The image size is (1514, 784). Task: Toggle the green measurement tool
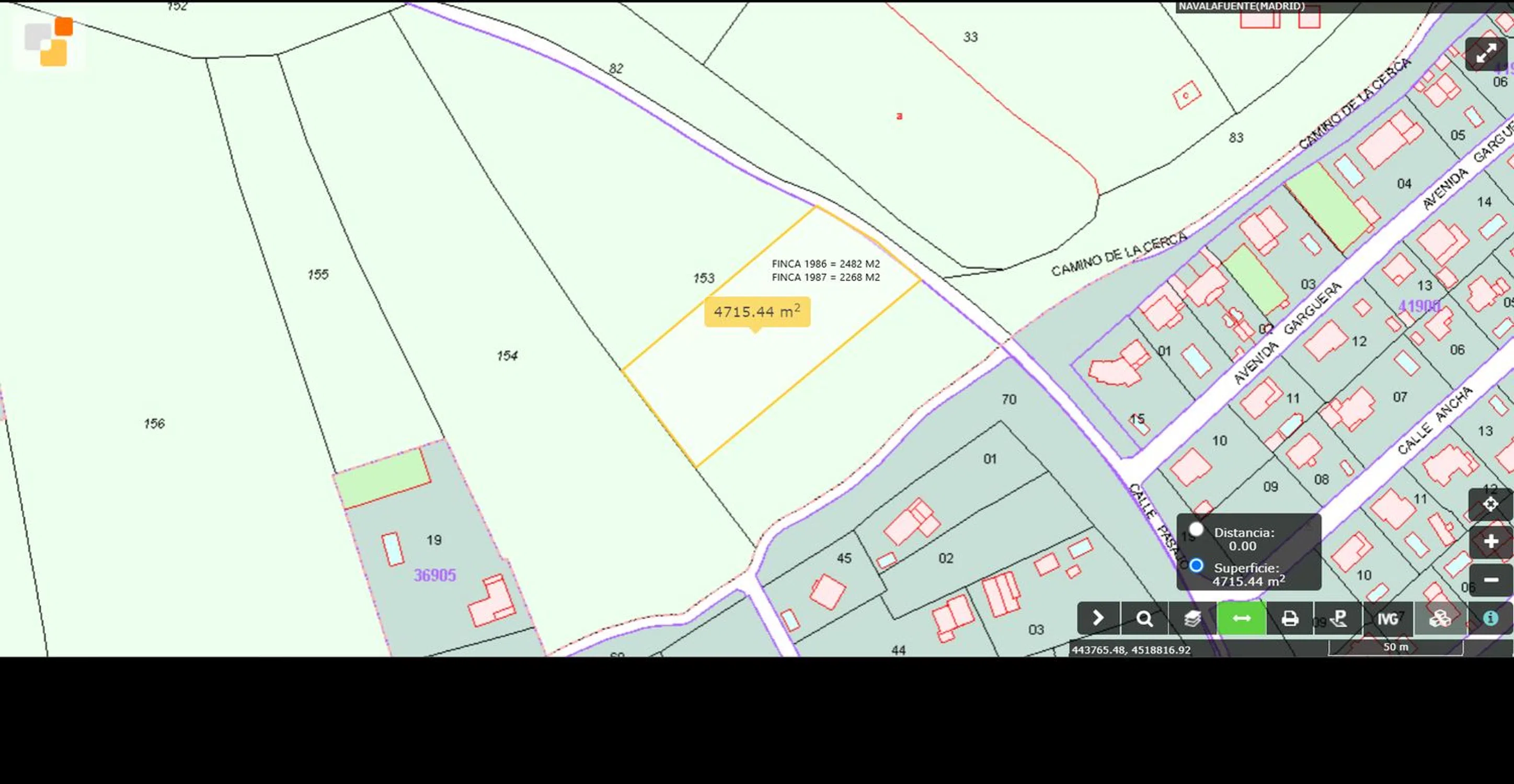(x=1241, y=618)
